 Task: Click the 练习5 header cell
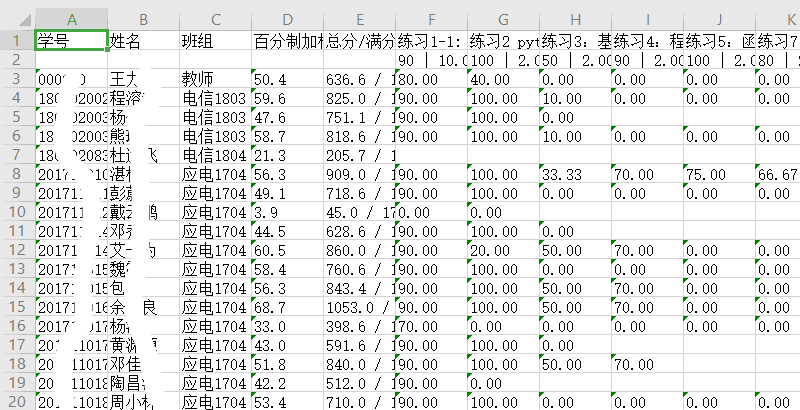tap(719, 40)
